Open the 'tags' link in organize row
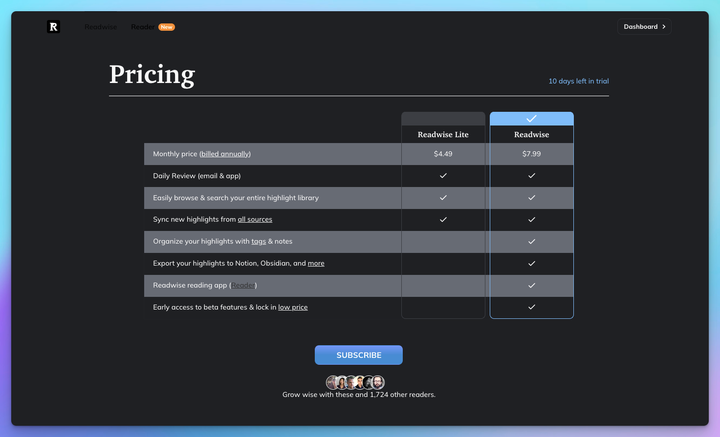Image resolution: width=720 pixels, height=437 pixels. [x=258, y=241]
